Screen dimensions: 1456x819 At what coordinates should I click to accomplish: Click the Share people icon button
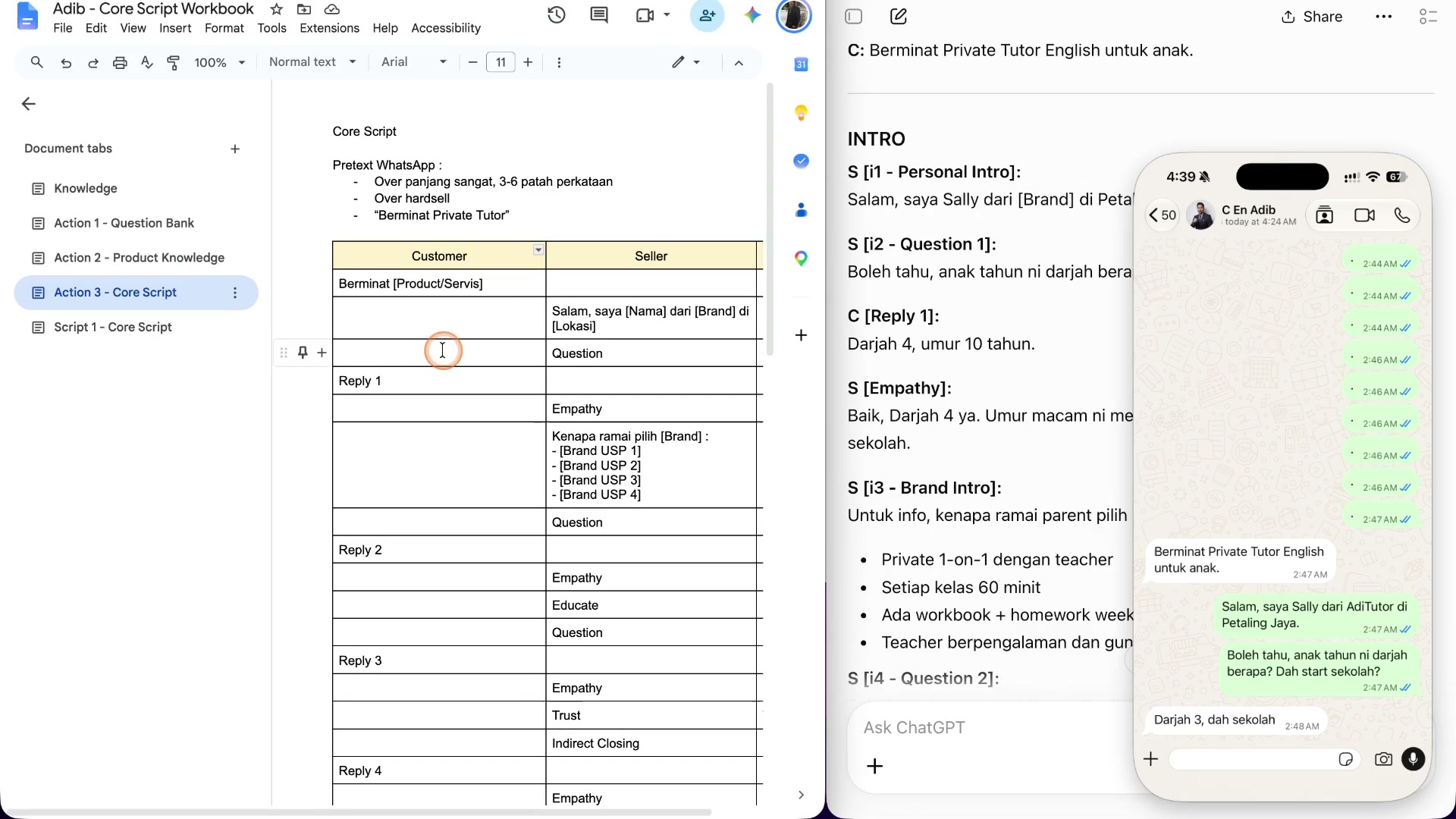coord(707,15)
